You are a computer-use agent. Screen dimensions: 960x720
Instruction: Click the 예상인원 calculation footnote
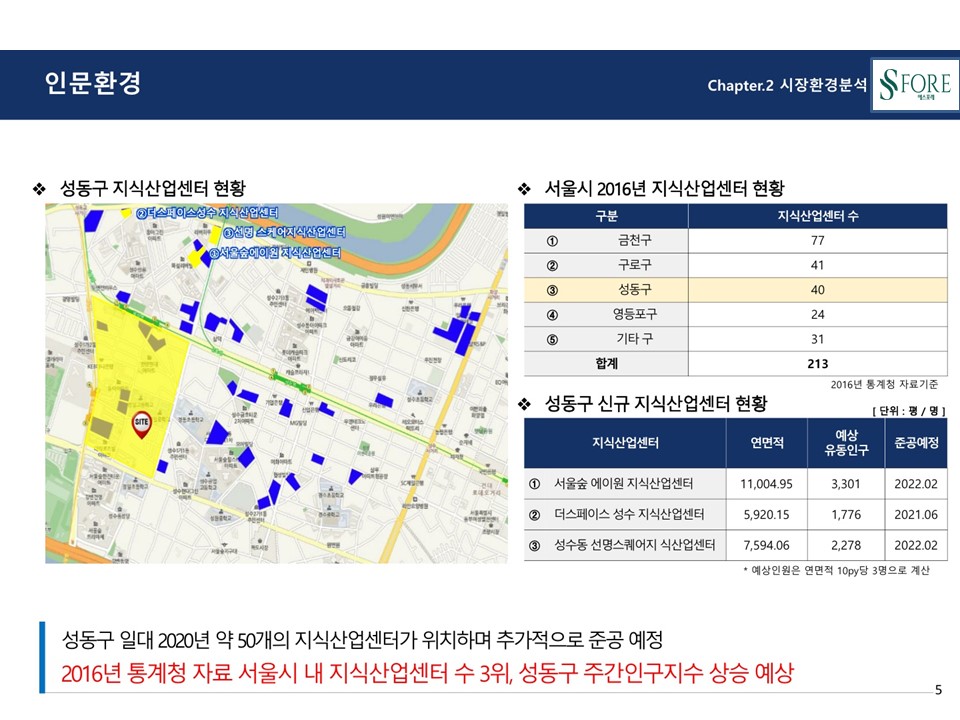836,571
